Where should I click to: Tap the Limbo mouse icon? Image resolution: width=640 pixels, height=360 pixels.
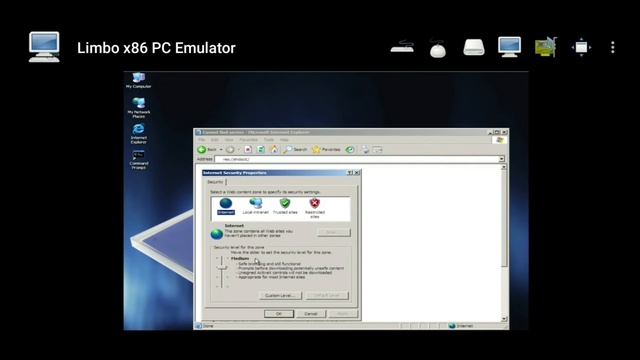coord(438,48)
